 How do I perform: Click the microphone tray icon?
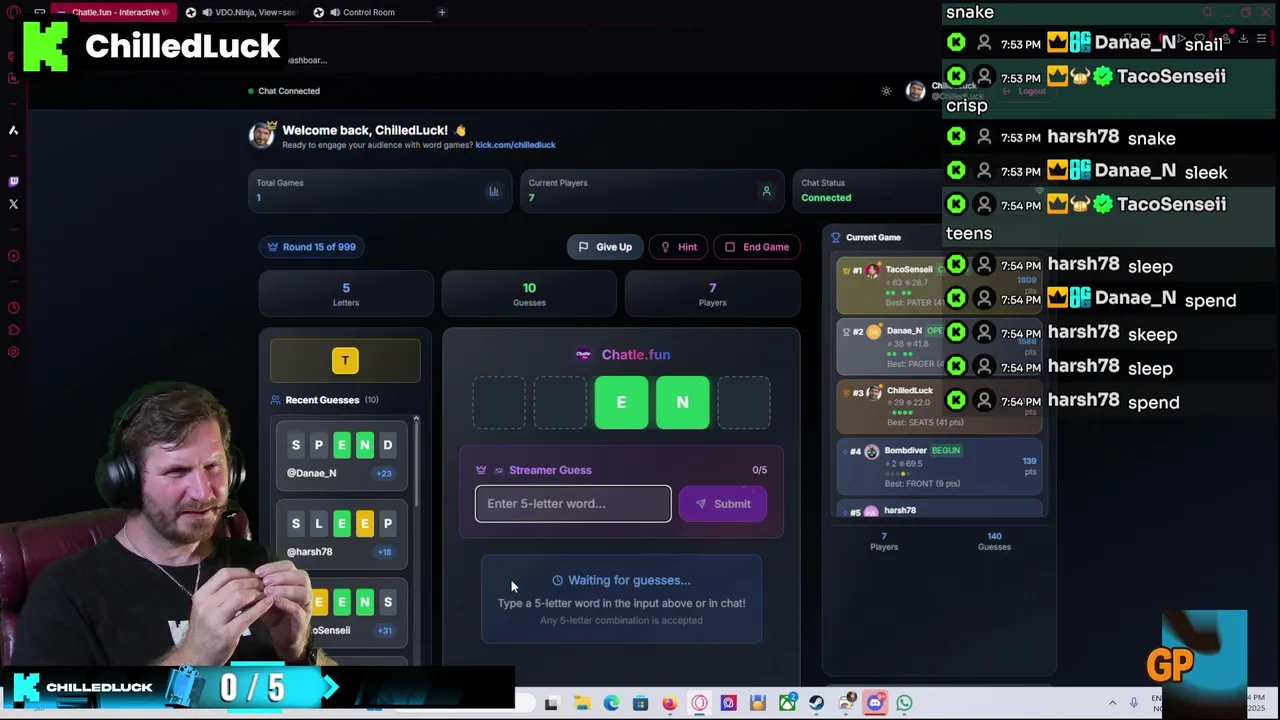1133,703
